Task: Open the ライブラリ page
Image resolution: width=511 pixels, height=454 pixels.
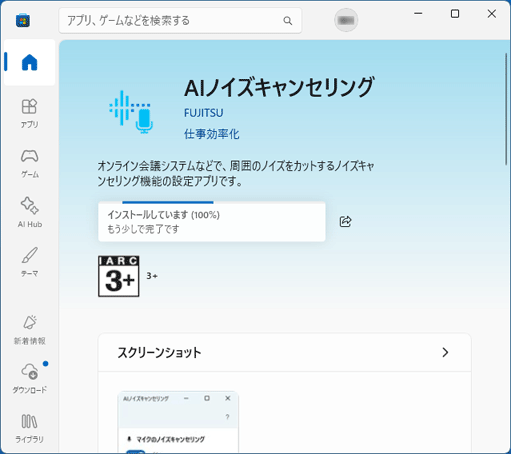Action: click(x=29, y=429)
